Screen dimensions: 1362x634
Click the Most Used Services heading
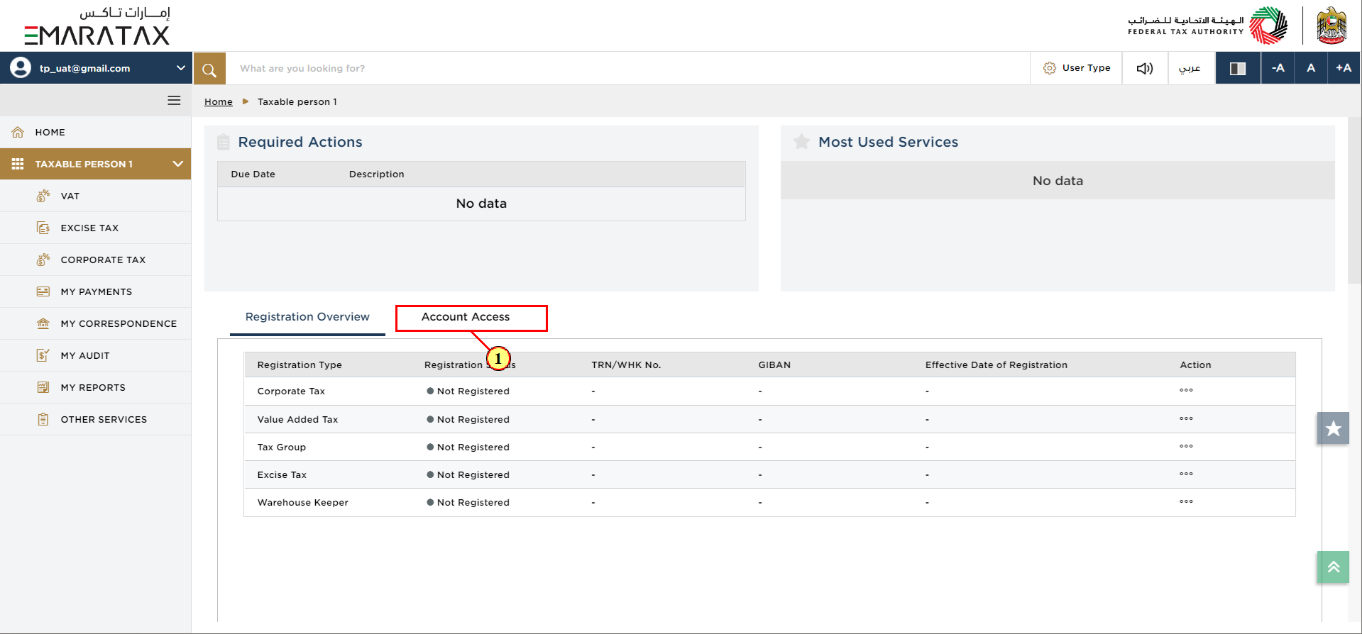(888, 142)
